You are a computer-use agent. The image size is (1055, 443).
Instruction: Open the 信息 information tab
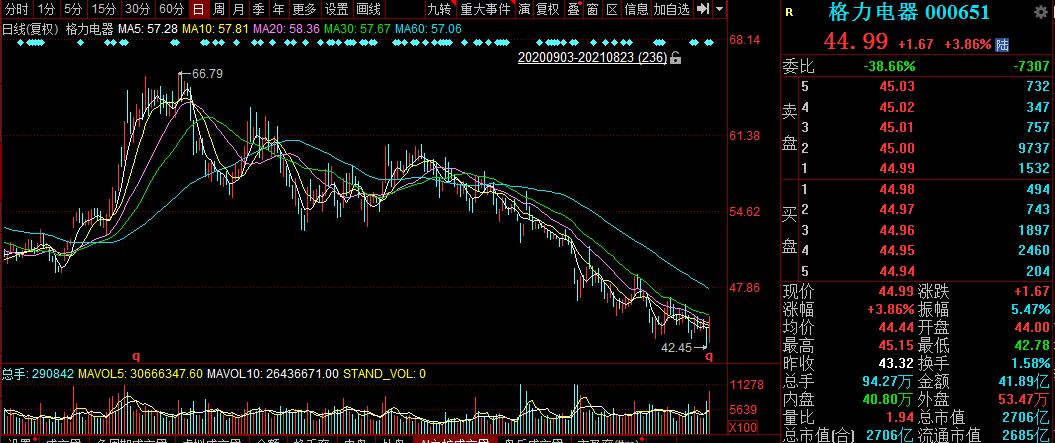636,9
